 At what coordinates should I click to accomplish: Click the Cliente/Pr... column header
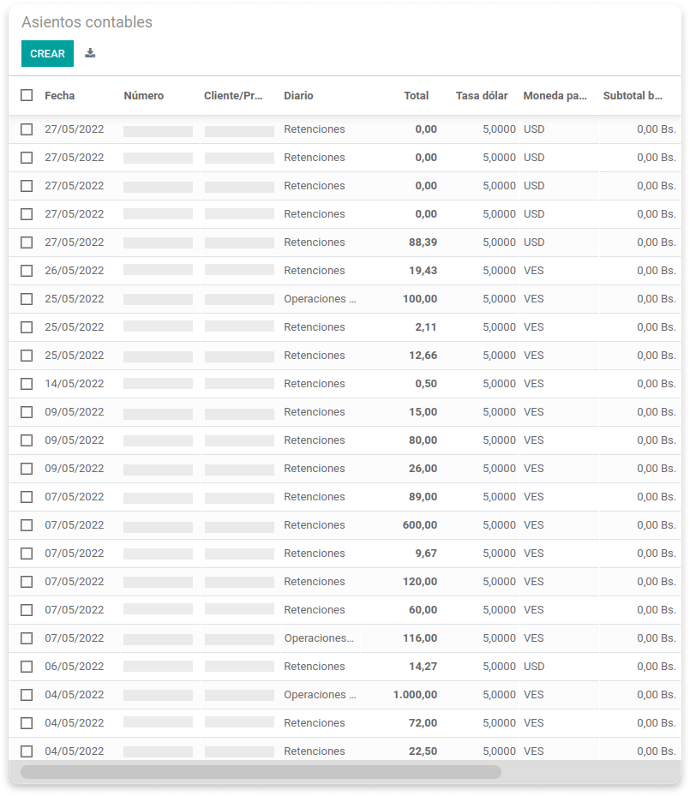[x=233, y=95]
